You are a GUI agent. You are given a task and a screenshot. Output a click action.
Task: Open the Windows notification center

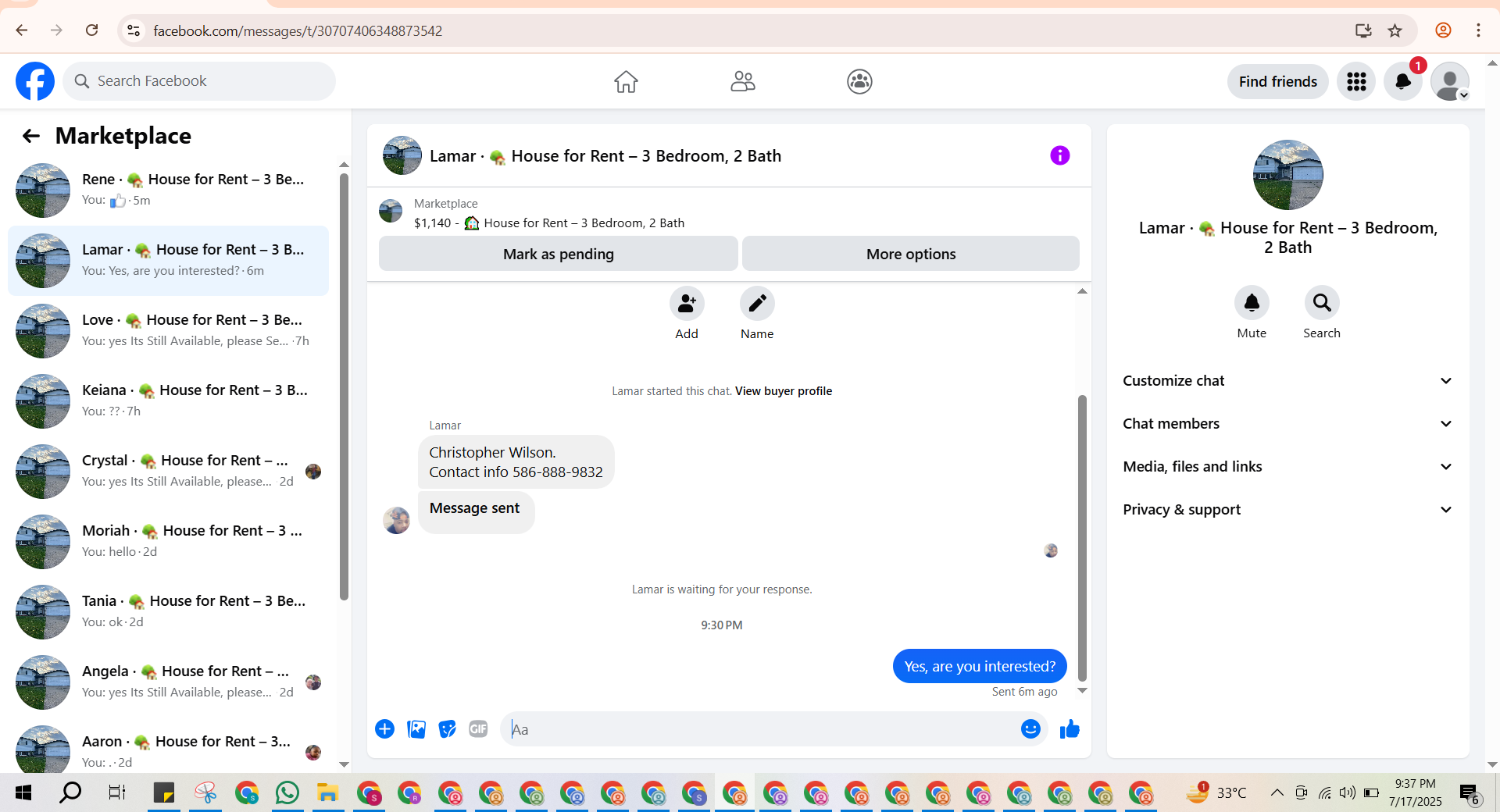pyautogui.click(x=1470, y=793)
